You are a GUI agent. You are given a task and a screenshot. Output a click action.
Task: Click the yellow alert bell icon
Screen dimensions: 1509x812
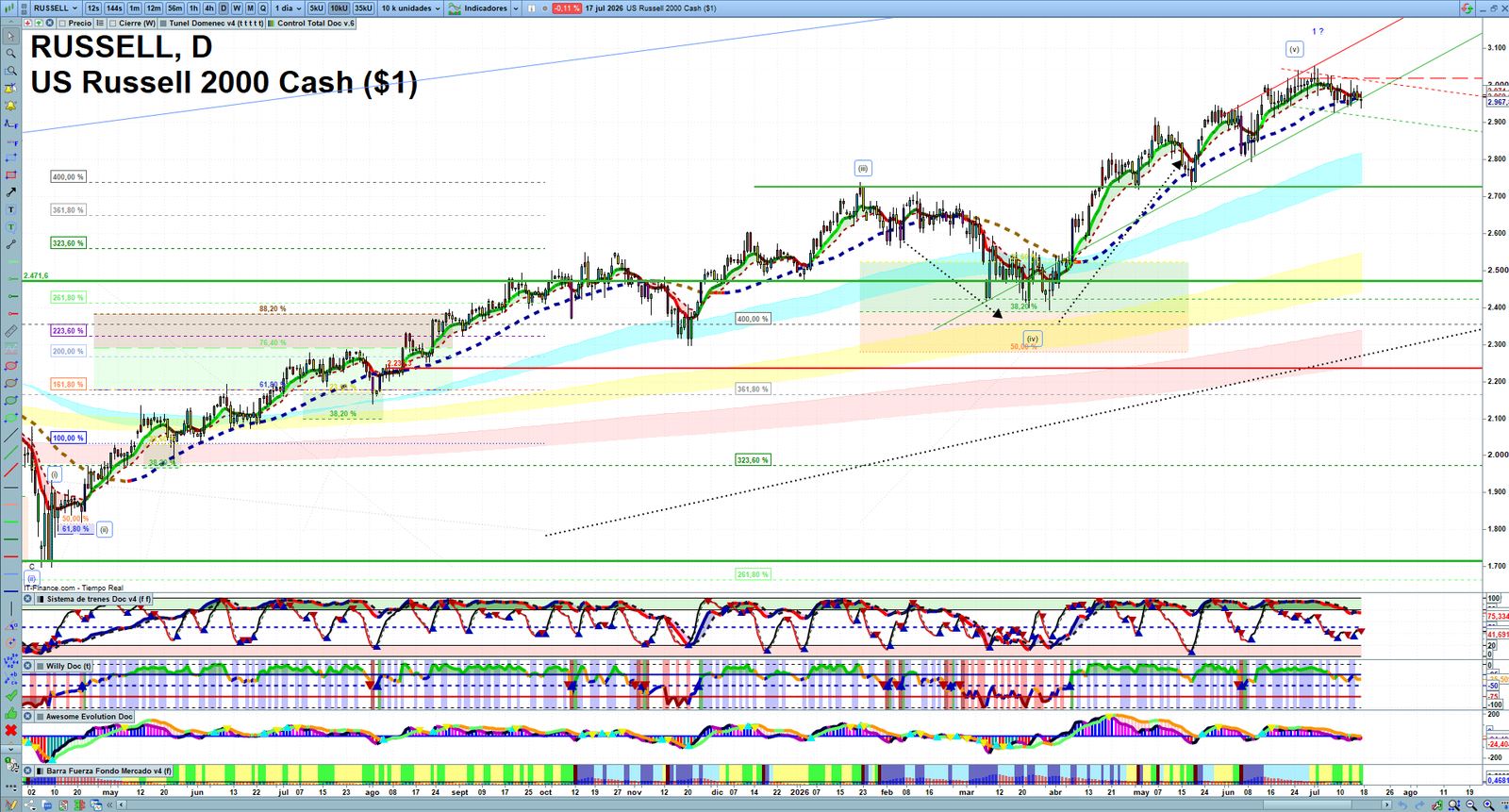[11, 106]
